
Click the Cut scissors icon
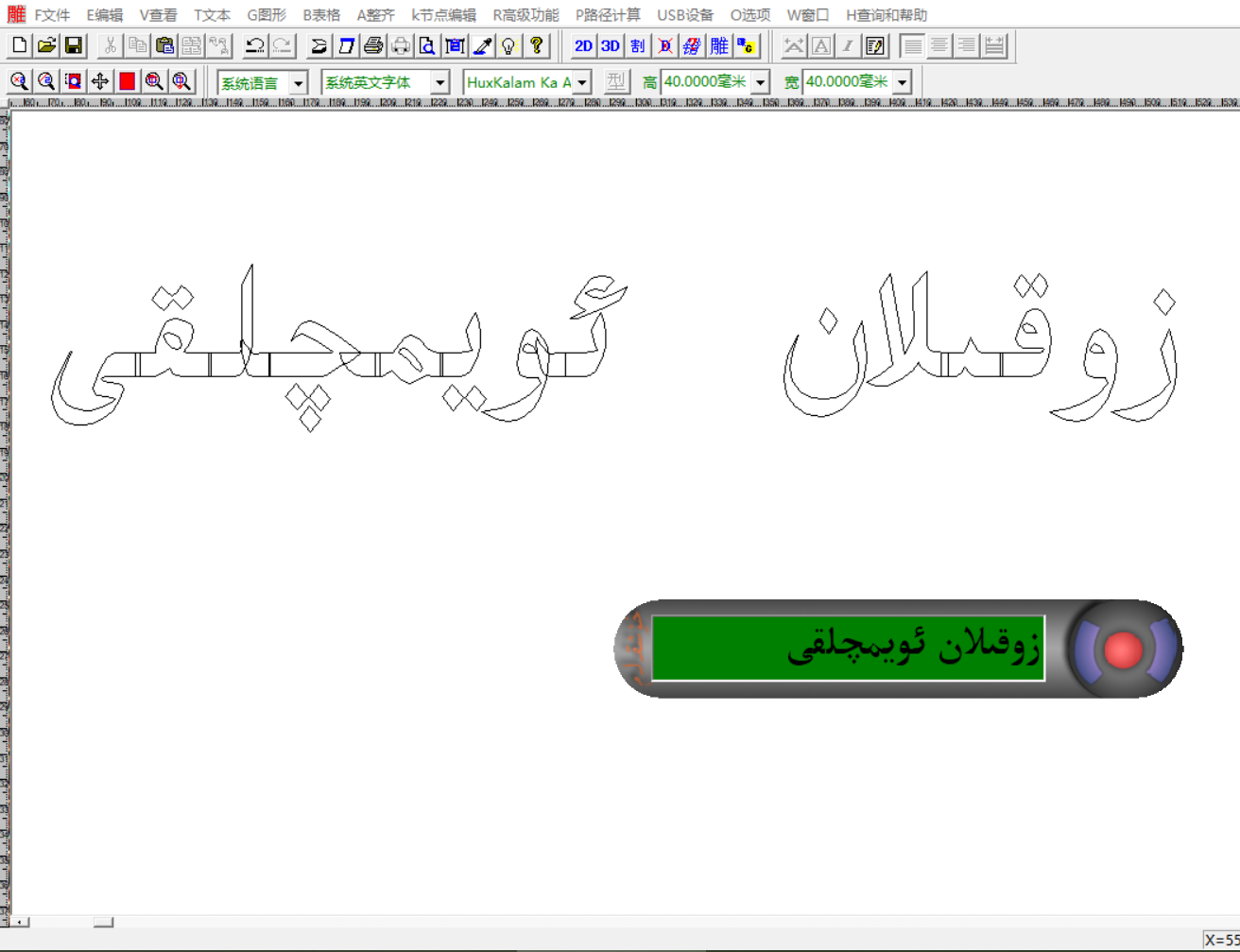click(110, 45)
